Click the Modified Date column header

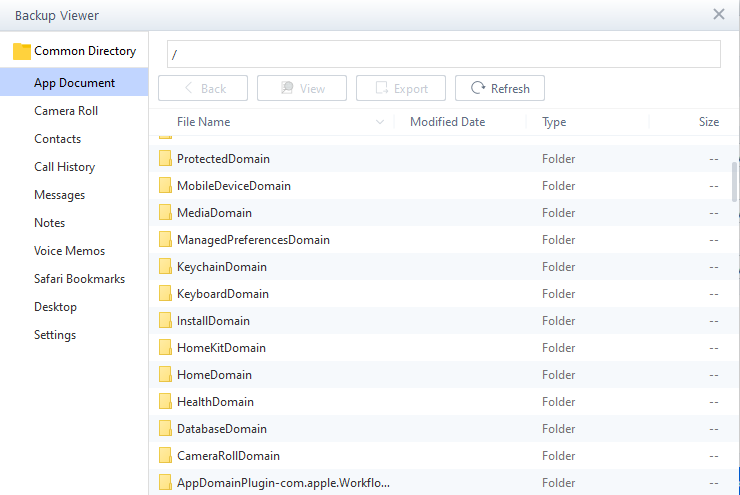click(x=447, y=122)
